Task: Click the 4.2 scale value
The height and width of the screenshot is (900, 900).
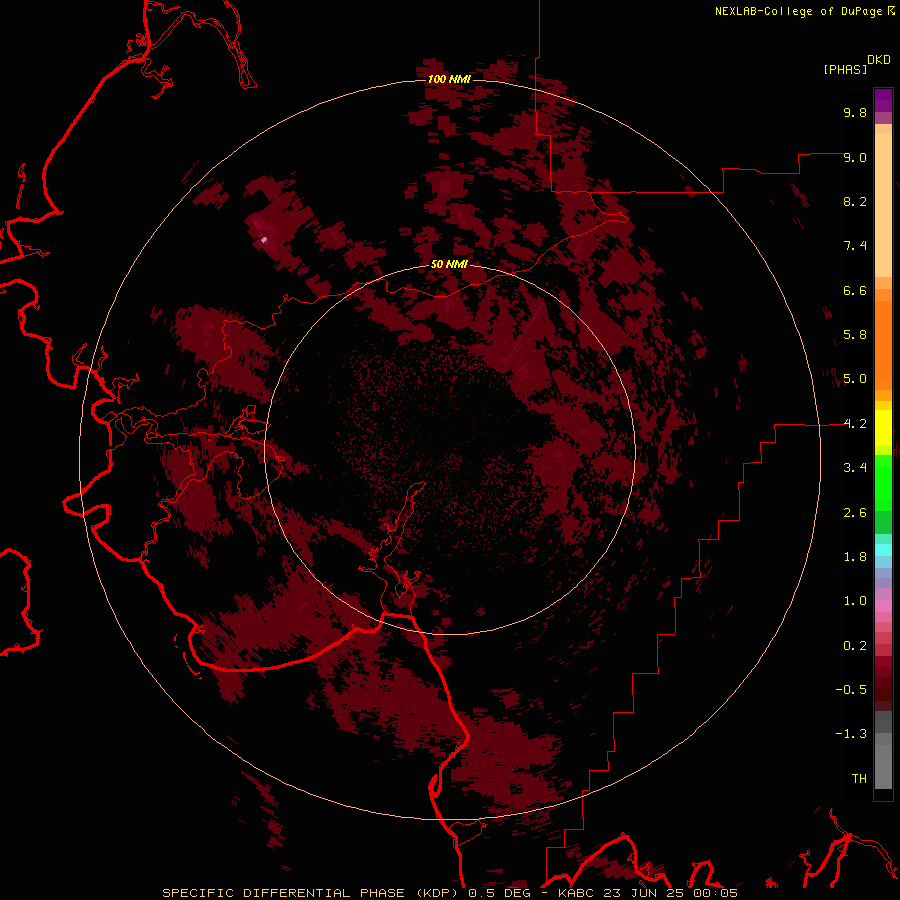Action: (855, 424)
